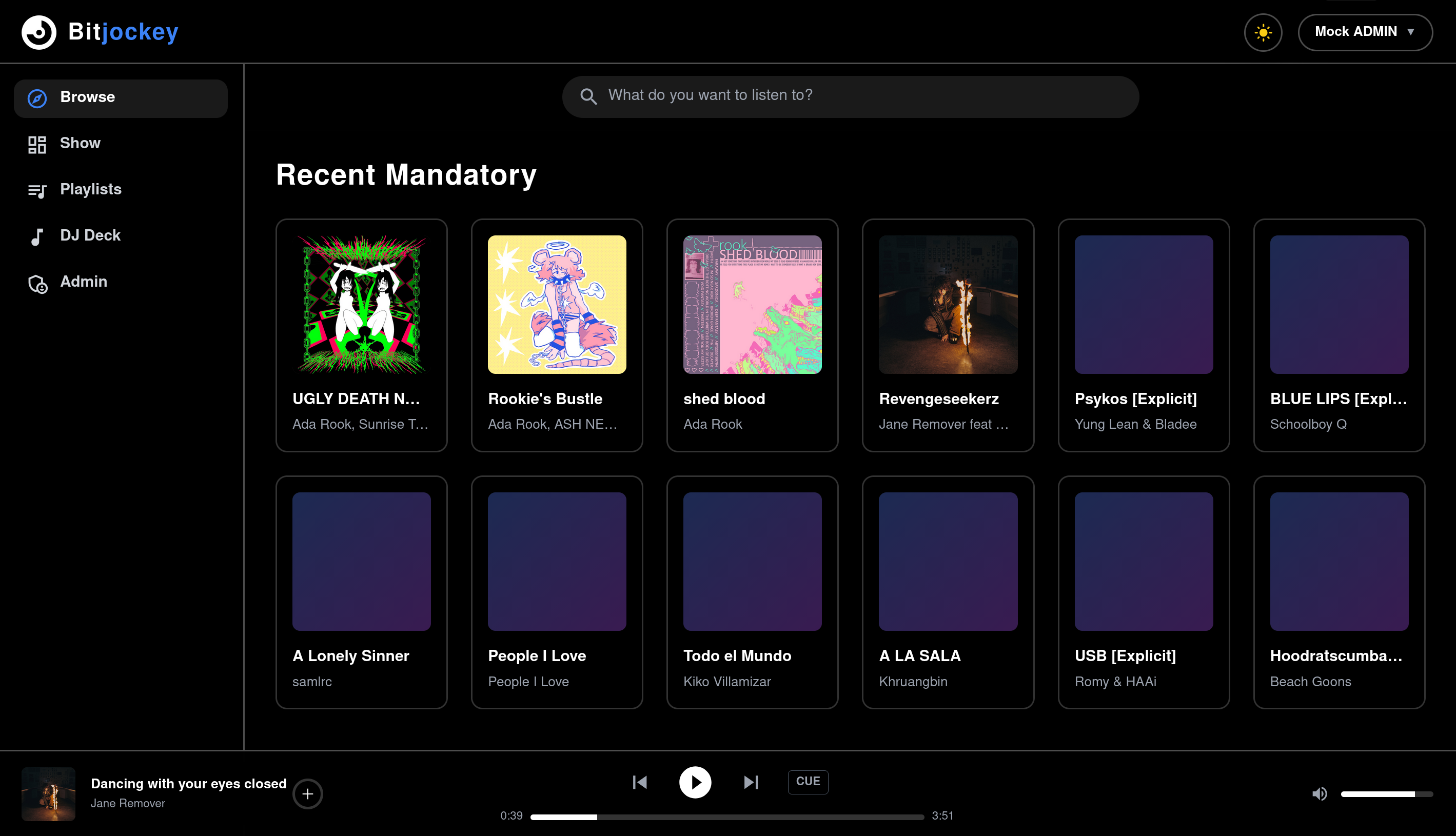Skip to the next track
The height and width of the screenshot is (836, 1456).
click(751, 782)
